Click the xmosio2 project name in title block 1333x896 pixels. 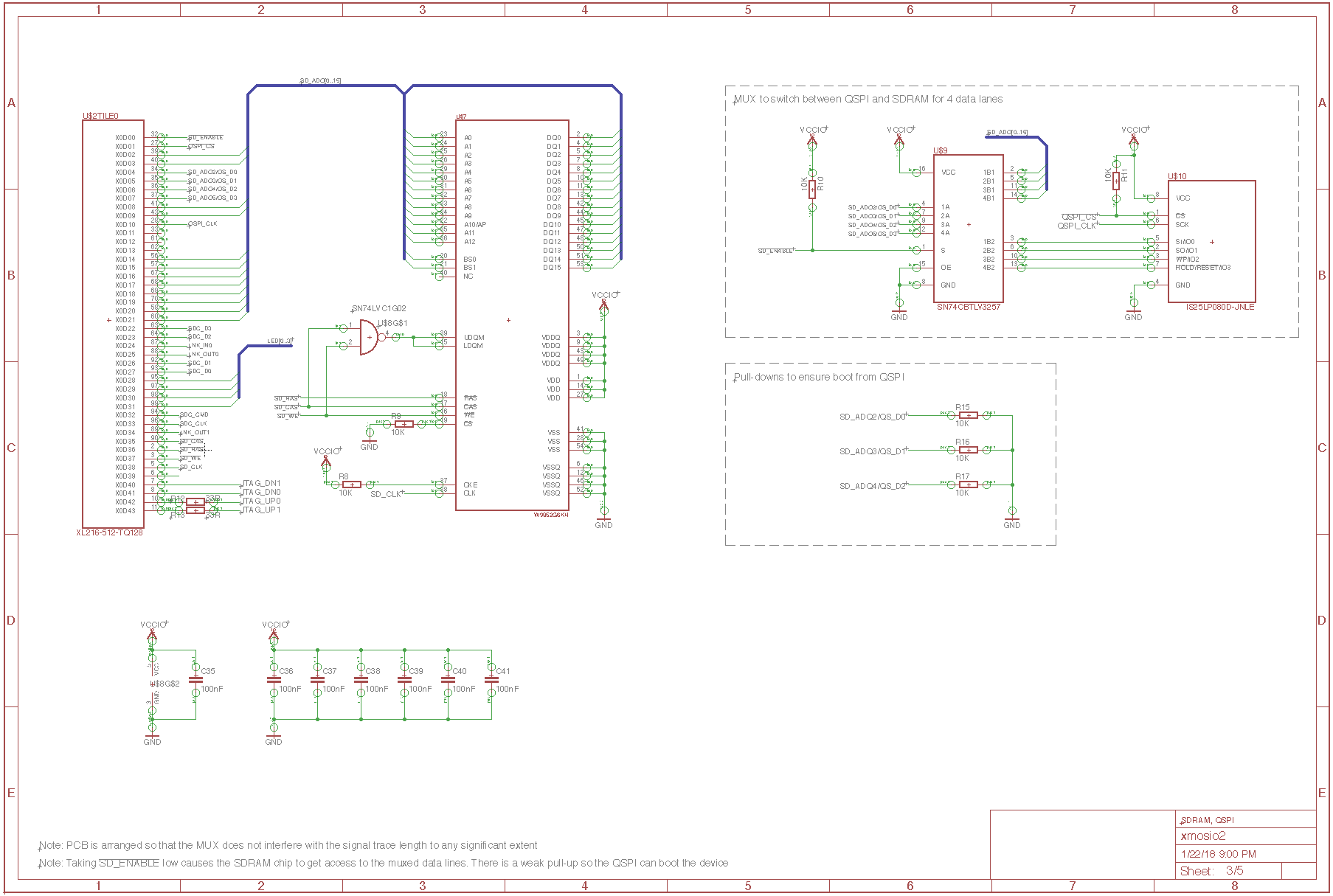click(1203, 836)
